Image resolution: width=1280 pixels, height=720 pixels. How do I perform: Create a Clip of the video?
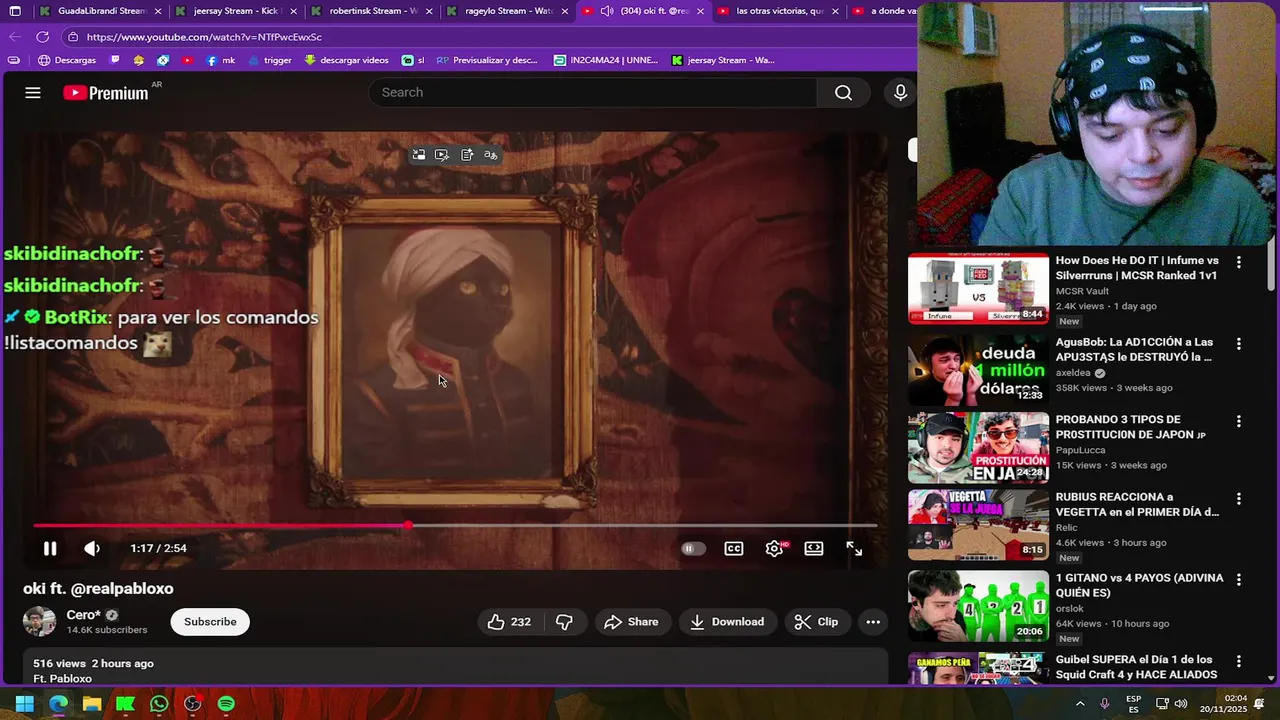[x=817, y=622]
